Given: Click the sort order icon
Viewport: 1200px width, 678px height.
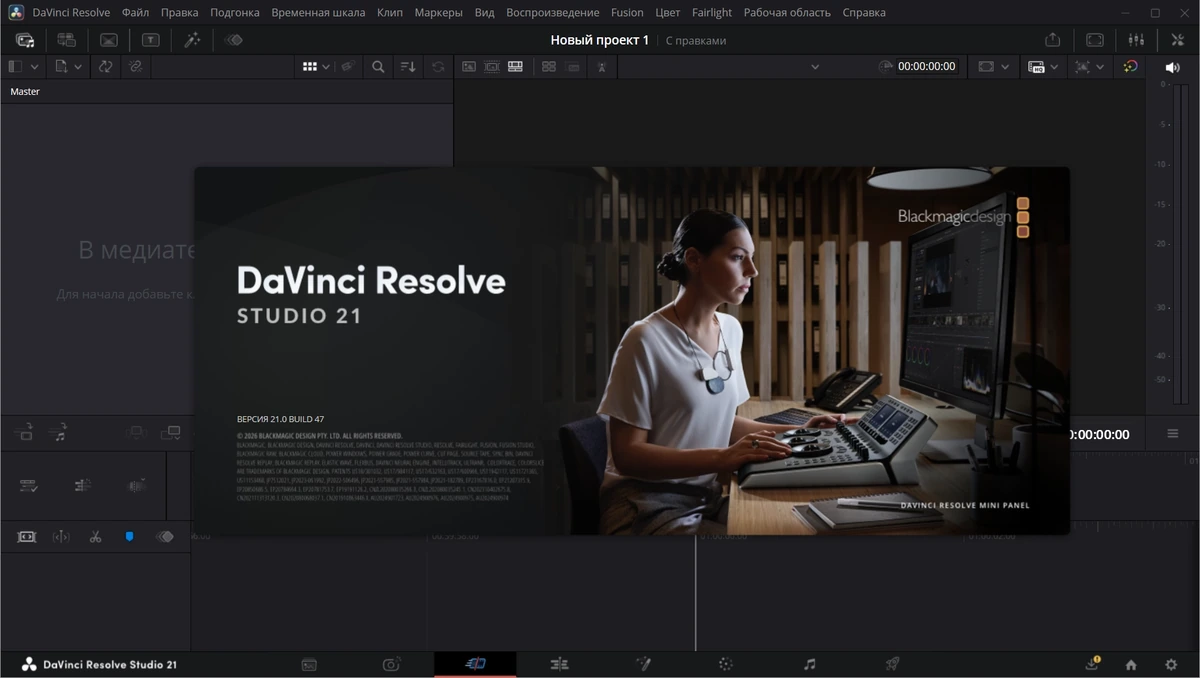Looking at the screenshot, I should 408,66.
